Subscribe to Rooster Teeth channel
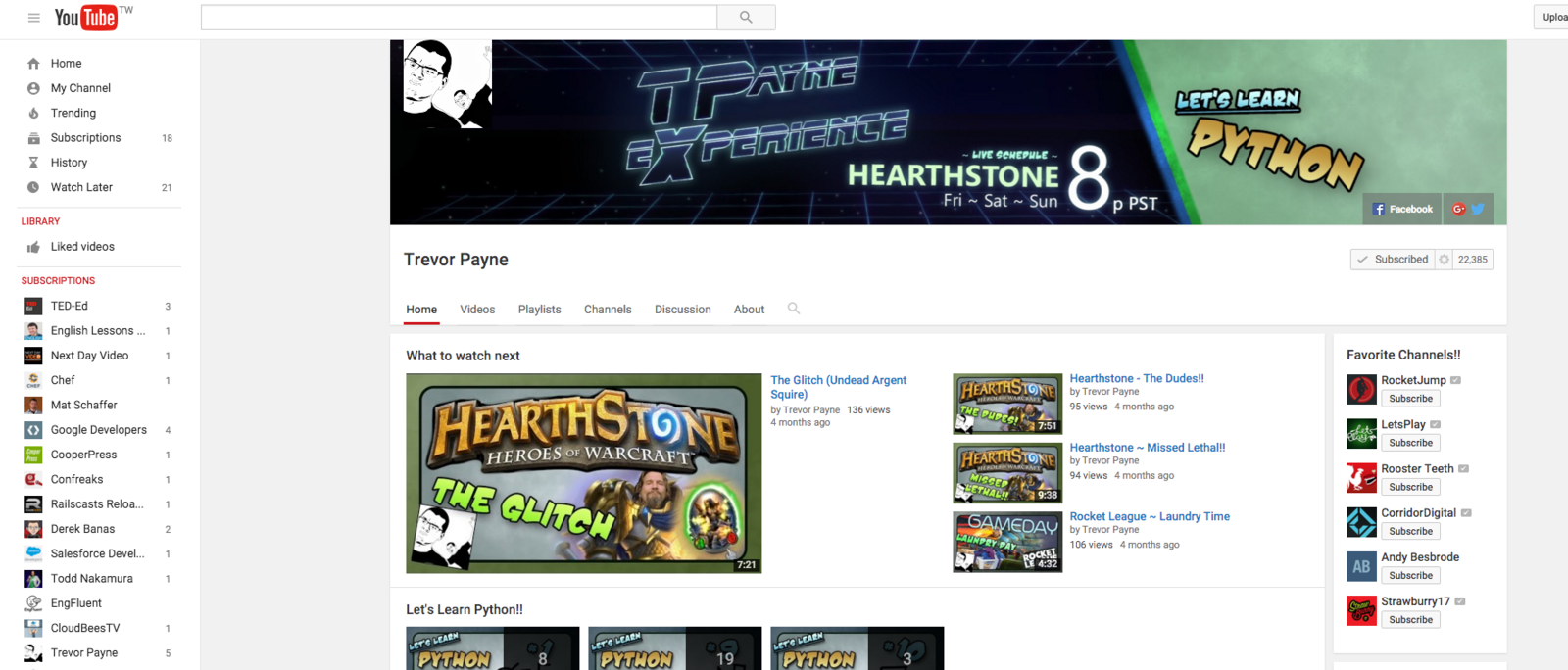The height and width of the screenshot is (670, 1568). pyautogui.click(x=1410, y=487)
